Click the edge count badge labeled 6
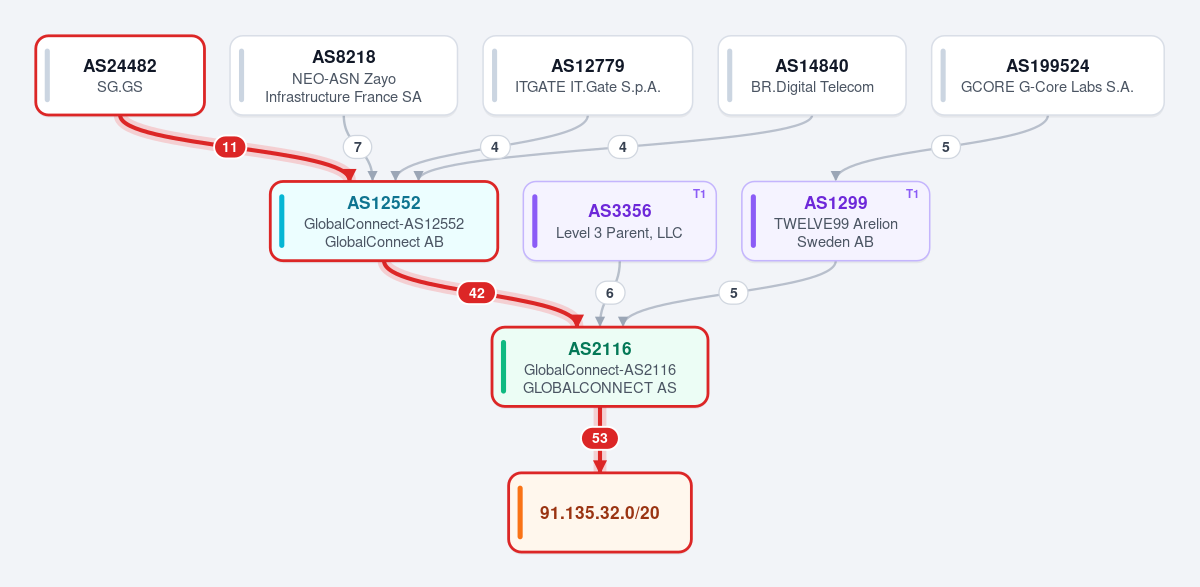The width and height of the screenshot is (1200, 587). [610, 293]
